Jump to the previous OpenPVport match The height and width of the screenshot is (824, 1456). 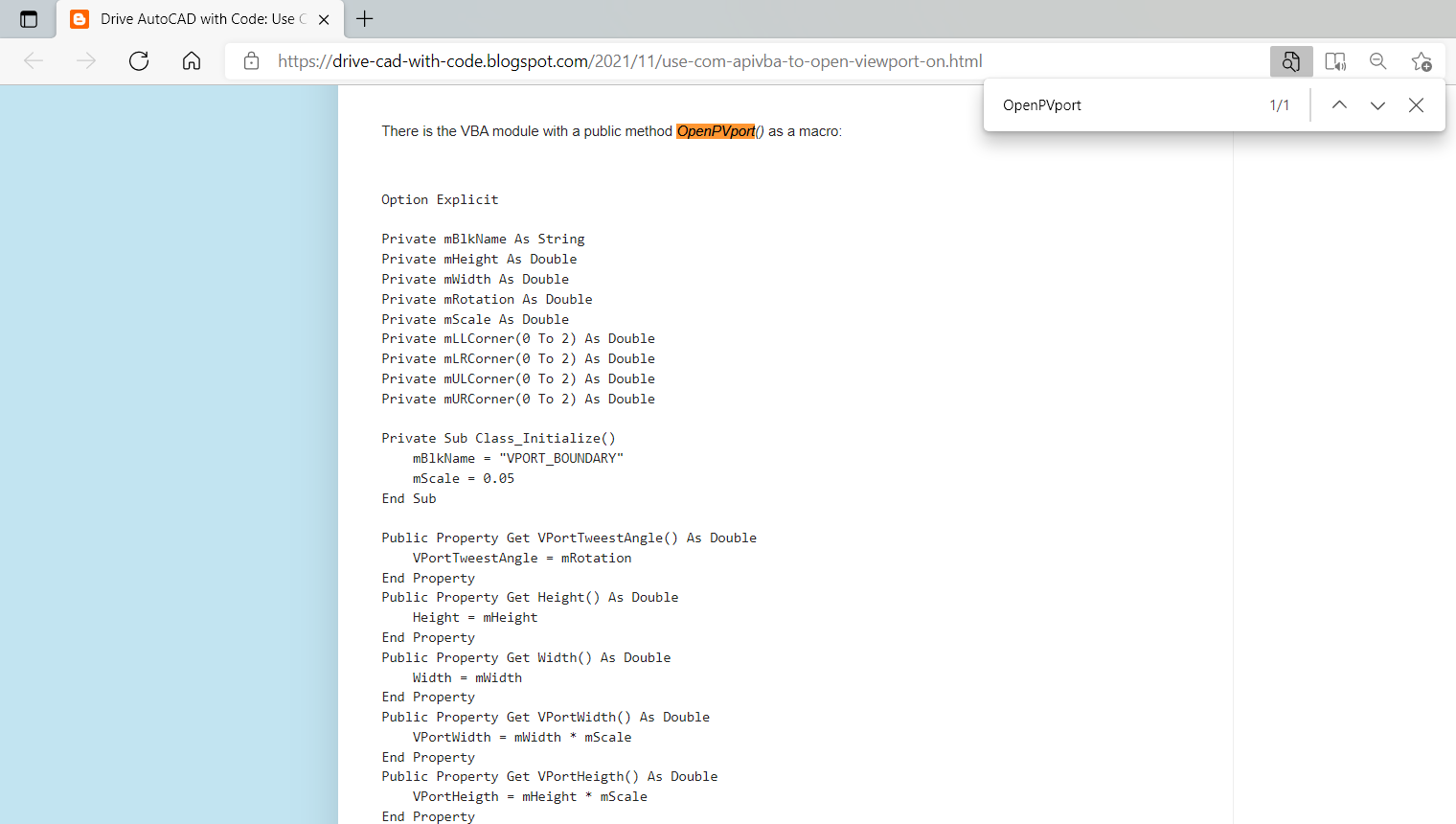tap(1339, 104)
